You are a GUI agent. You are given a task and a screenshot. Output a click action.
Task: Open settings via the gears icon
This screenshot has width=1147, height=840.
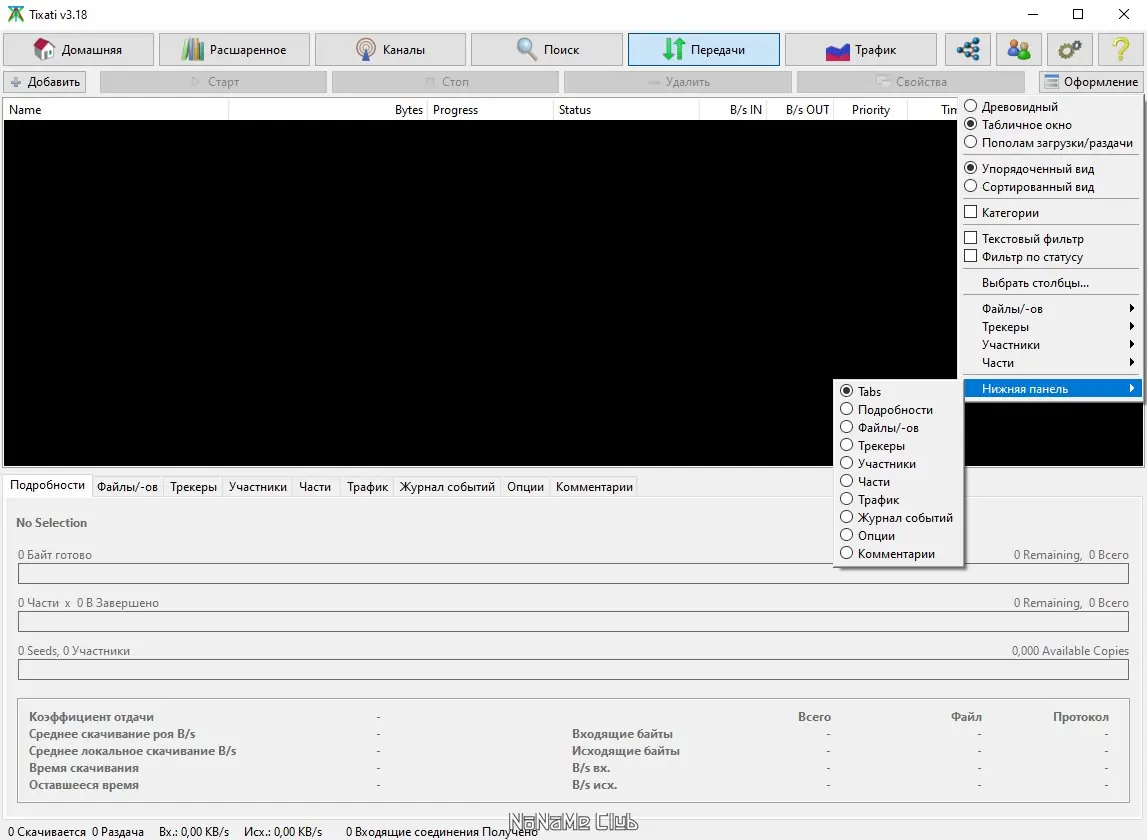tap(1069, 50)
